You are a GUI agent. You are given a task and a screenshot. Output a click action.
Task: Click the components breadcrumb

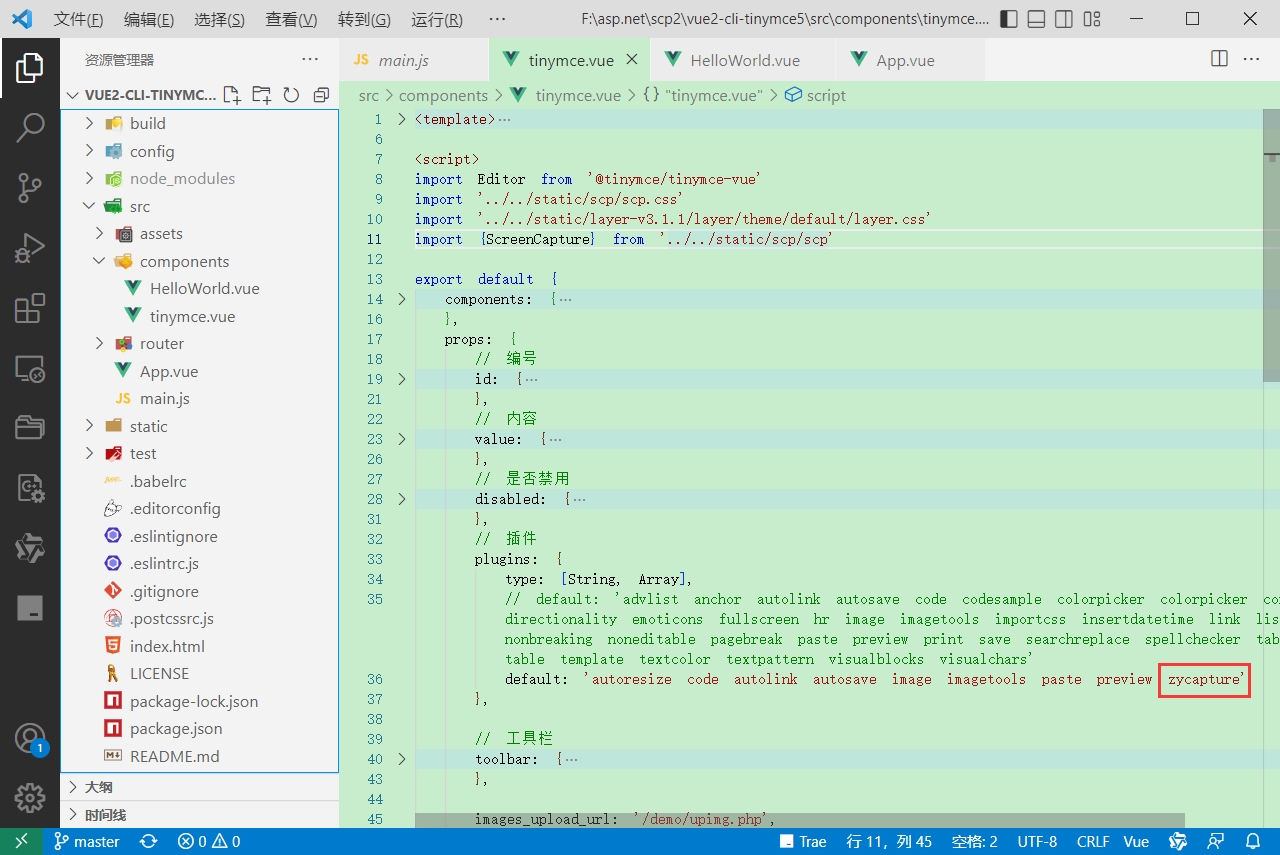[x=443, y=95]
